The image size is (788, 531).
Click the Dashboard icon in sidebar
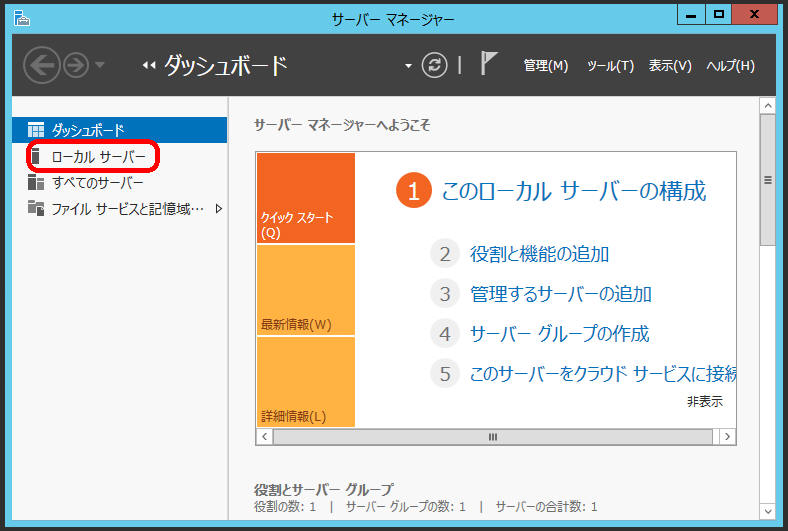click(36, 130)
